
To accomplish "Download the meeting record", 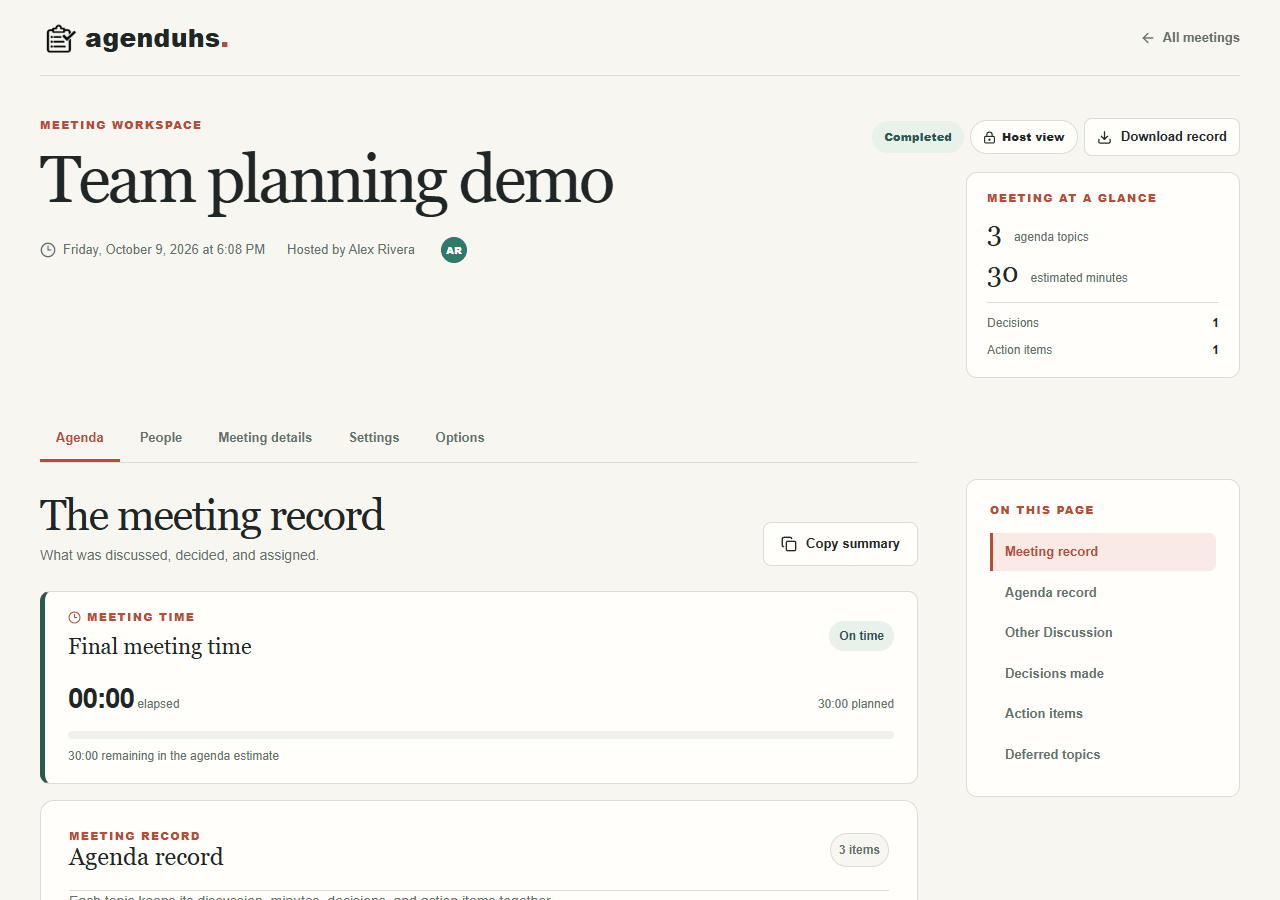I will (x=1162, y=137).
